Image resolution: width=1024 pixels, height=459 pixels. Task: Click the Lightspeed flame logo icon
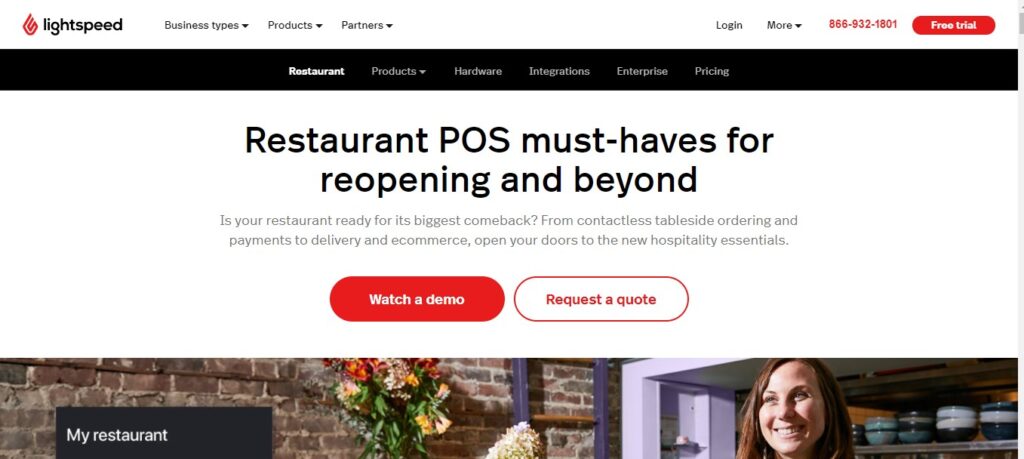pyautogui.click(x=30, y=25)
